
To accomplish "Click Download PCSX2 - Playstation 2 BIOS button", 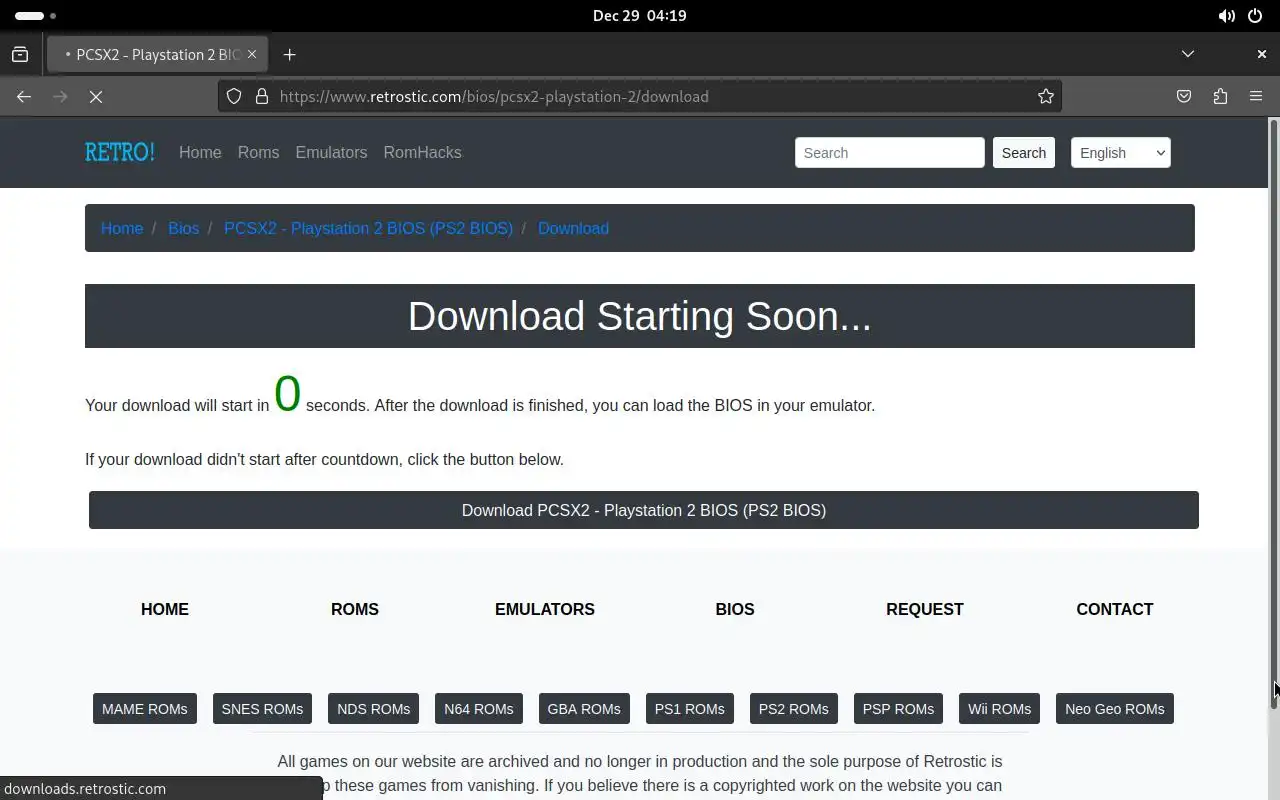I will click(x=644, y=510).
